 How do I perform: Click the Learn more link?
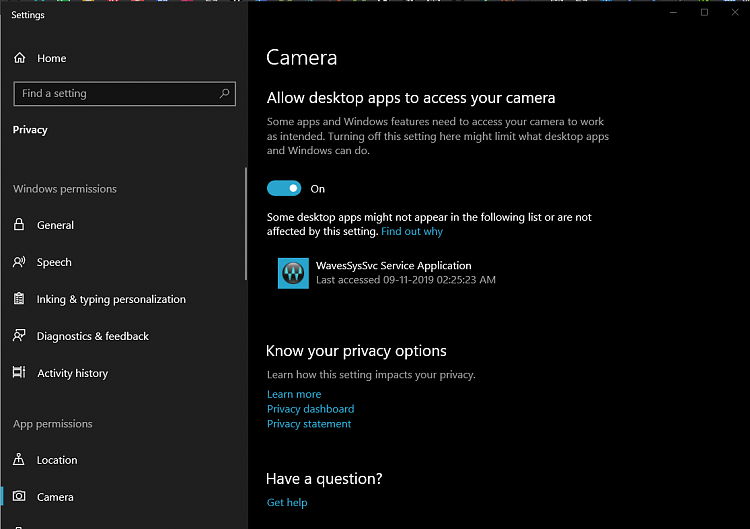tap(294, 394)
